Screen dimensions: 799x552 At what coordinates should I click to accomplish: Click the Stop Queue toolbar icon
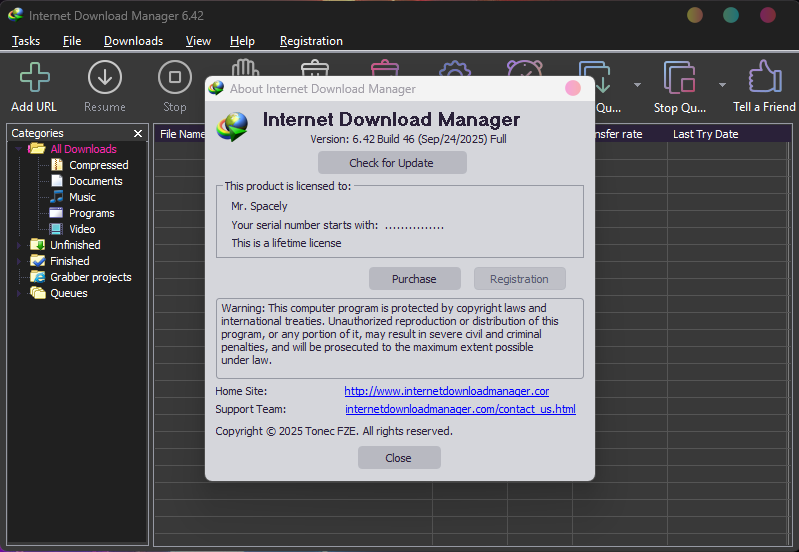click(679, 77)
